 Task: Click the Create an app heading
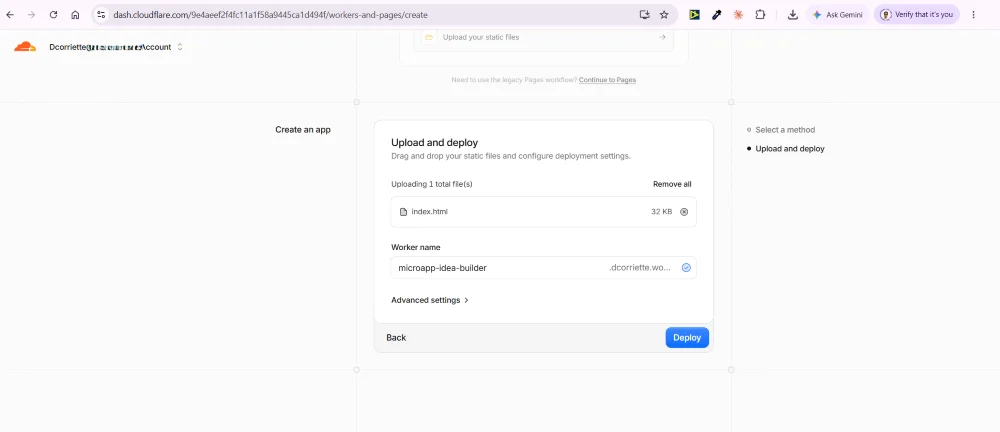point(303,130)
